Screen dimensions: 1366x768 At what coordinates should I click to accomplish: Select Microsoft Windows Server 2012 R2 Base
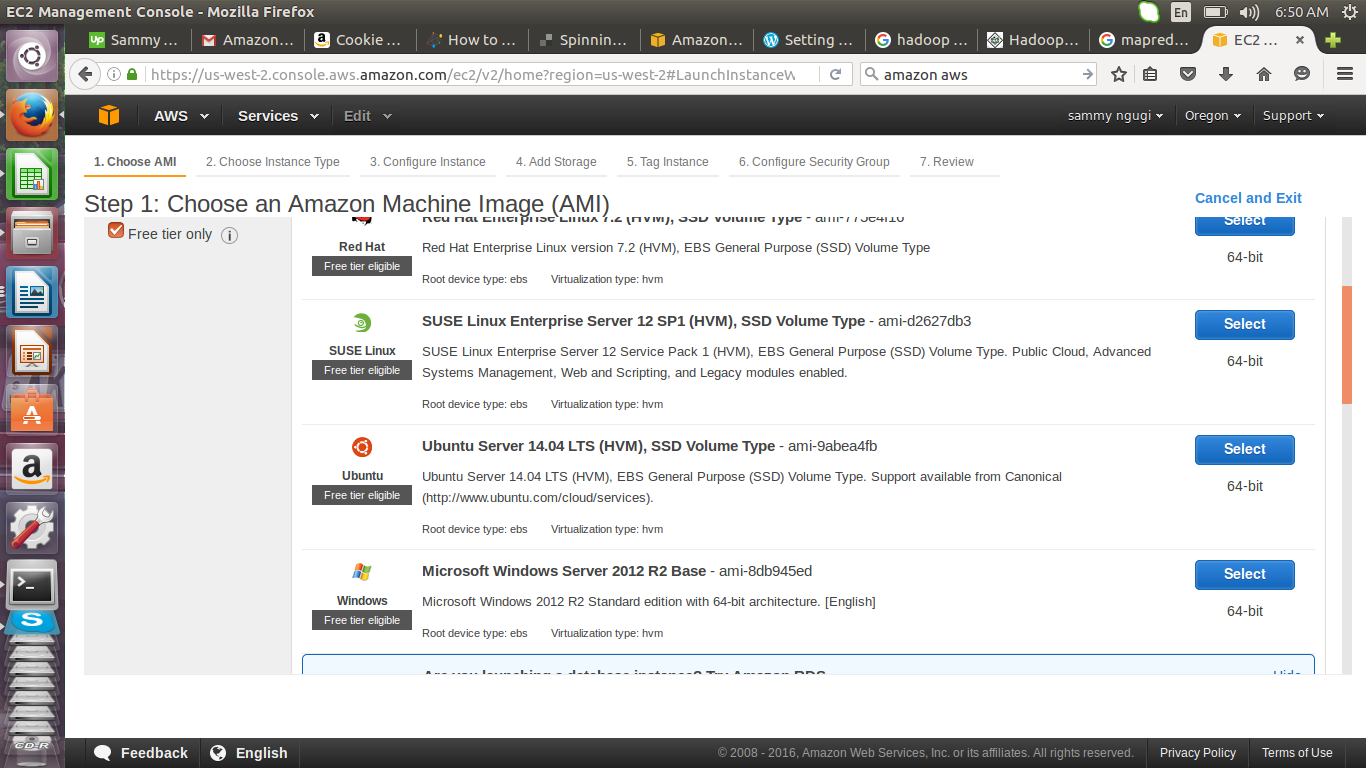pos(1245,574)
